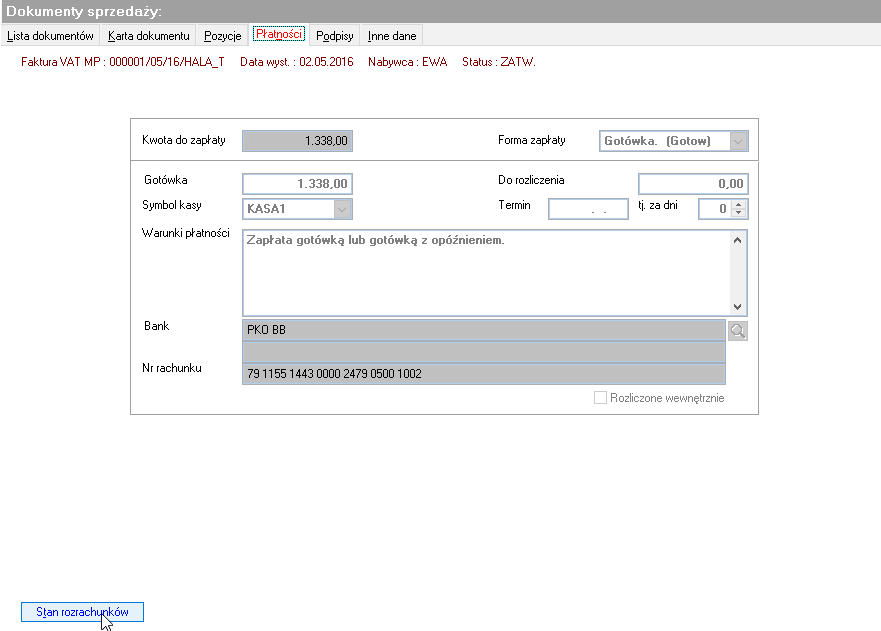Toggle the Rozliczone wewnętrznie checkbox
The image size is (881, 631).
coord(600,398)
